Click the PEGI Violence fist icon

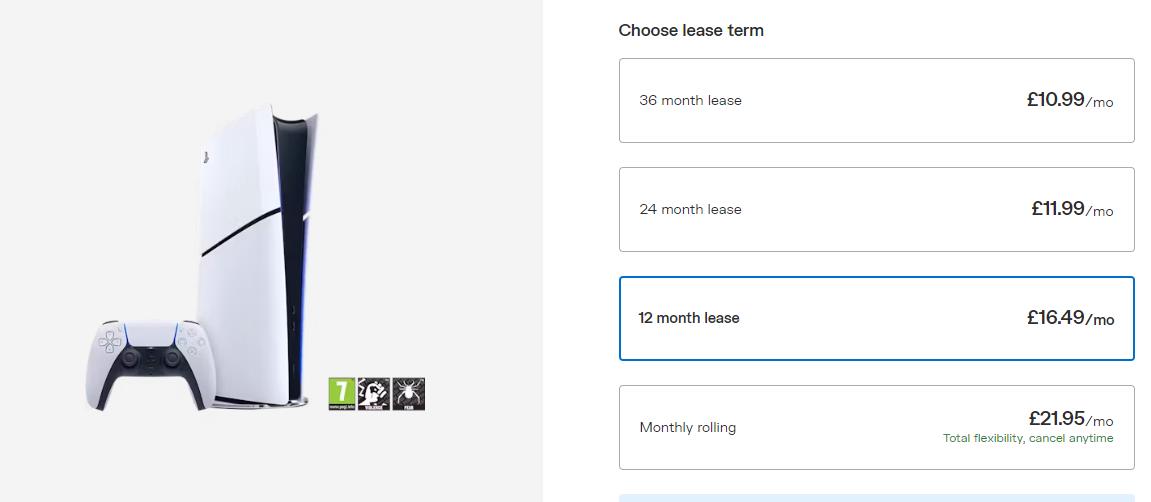(x=374, y=393)
